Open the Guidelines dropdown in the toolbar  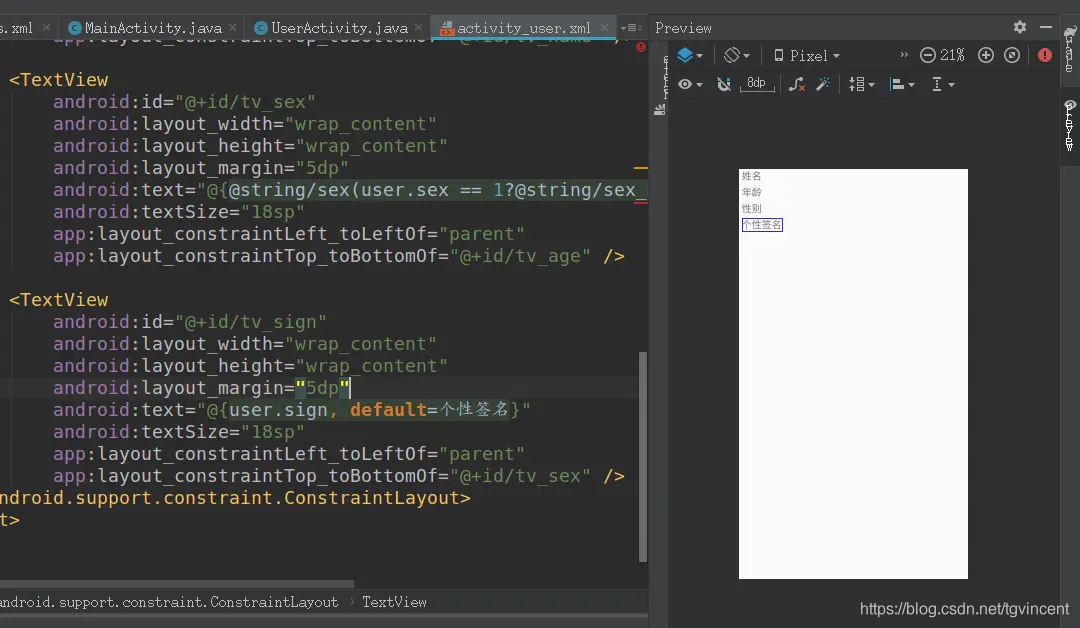942,84
